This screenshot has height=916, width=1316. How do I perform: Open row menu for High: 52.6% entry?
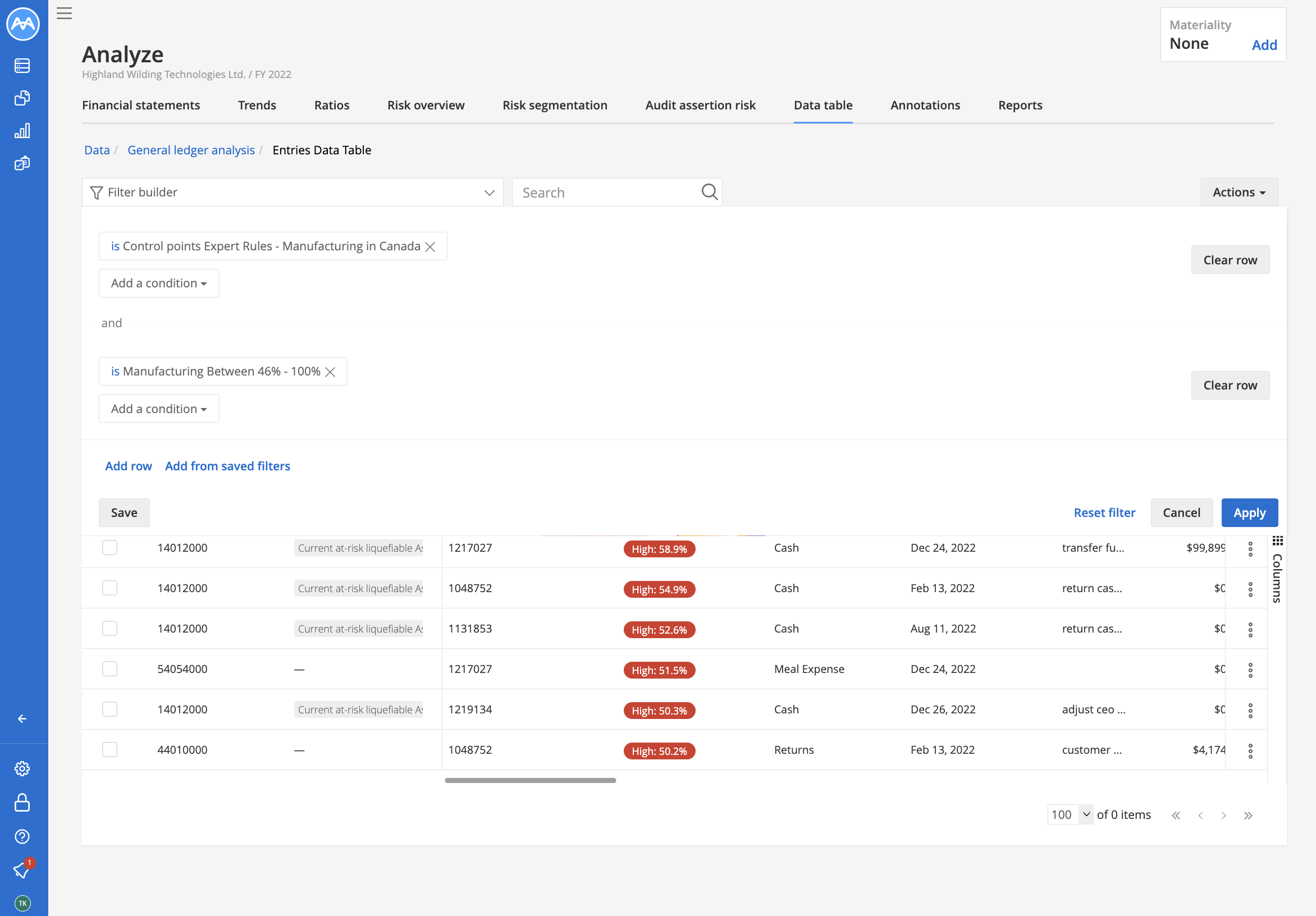[1250, 629]
